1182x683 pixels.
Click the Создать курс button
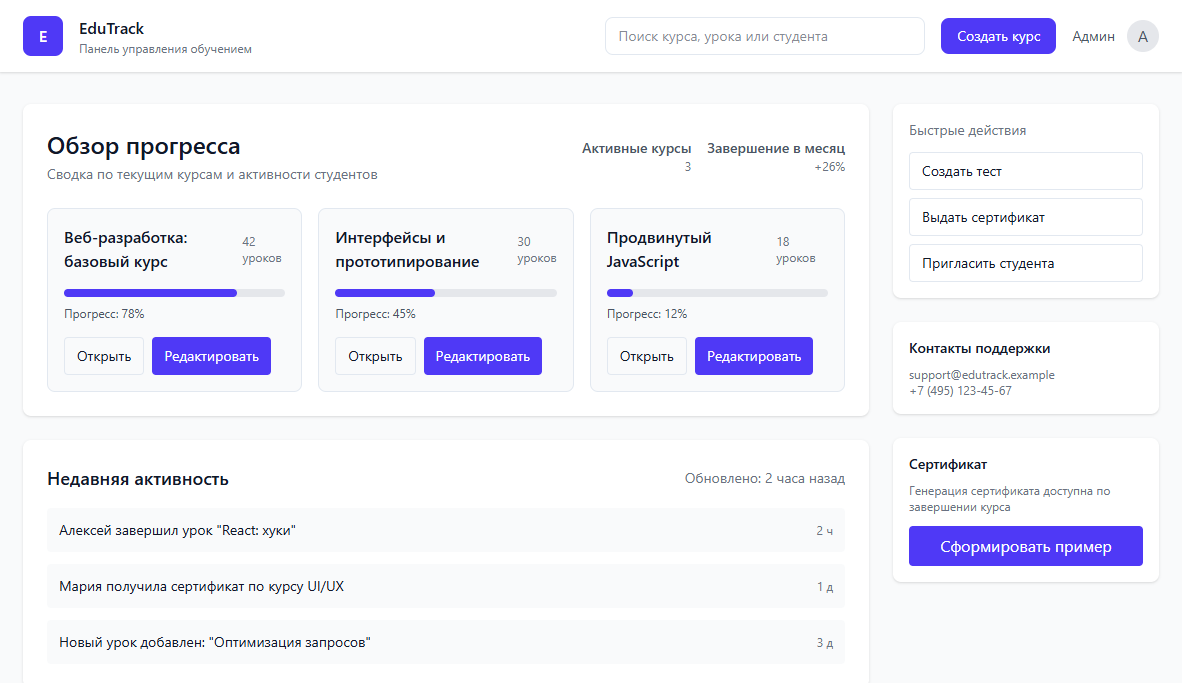coord(997,35)
